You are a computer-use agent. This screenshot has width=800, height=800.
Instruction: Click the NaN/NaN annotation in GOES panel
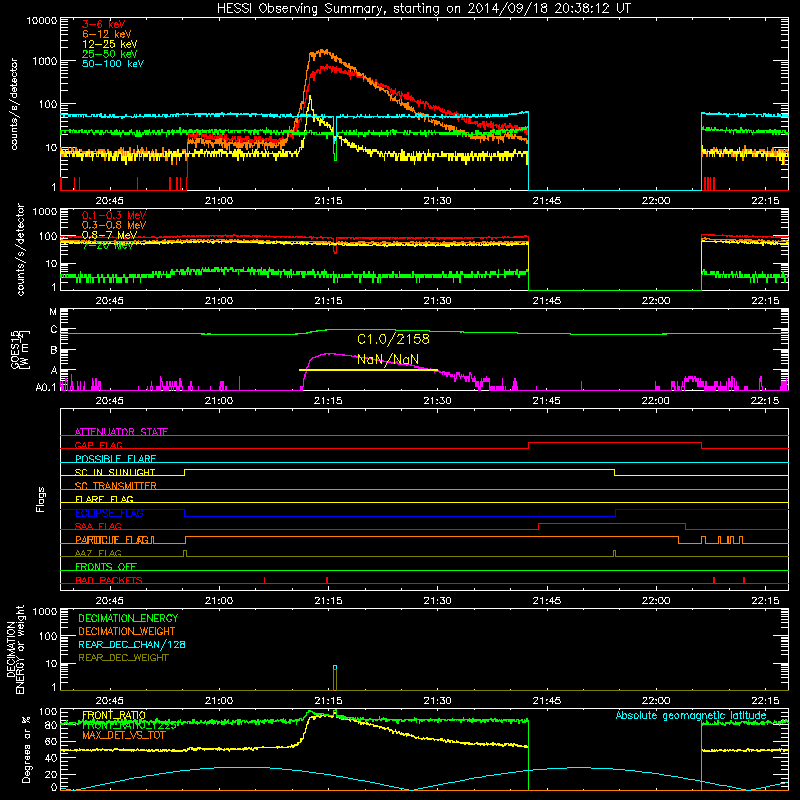coord(388,360)
